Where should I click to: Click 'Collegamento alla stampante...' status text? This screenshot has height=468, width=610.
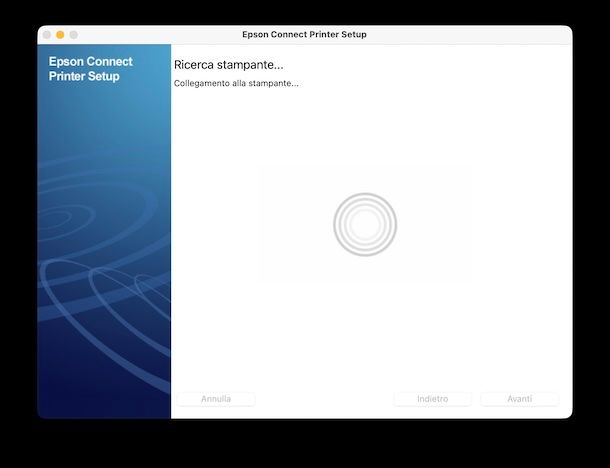click(x=236, y=83)
